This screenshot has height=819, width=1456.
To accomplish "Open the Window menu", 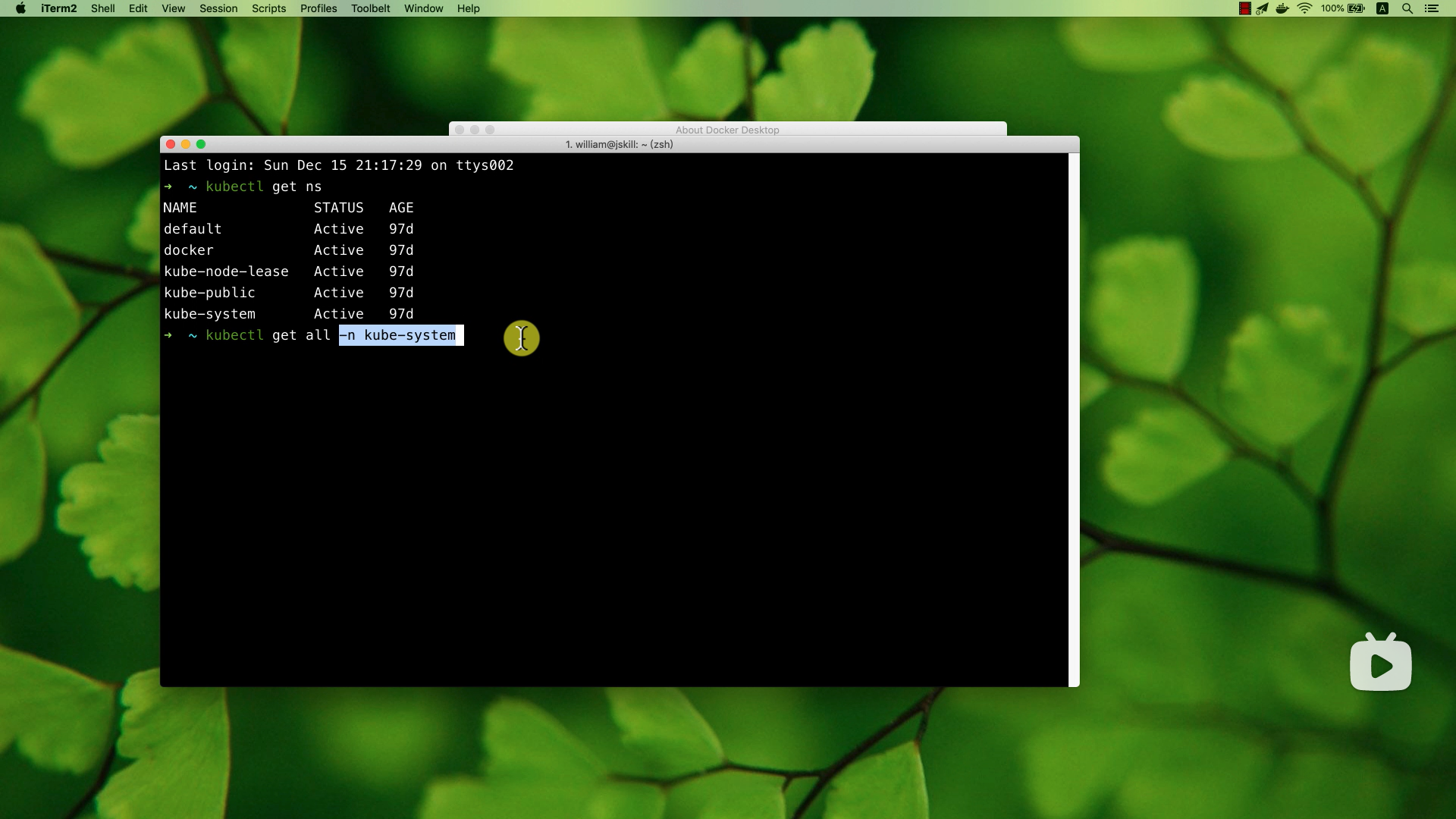I will pyautogui.click(x=423, y=8).
